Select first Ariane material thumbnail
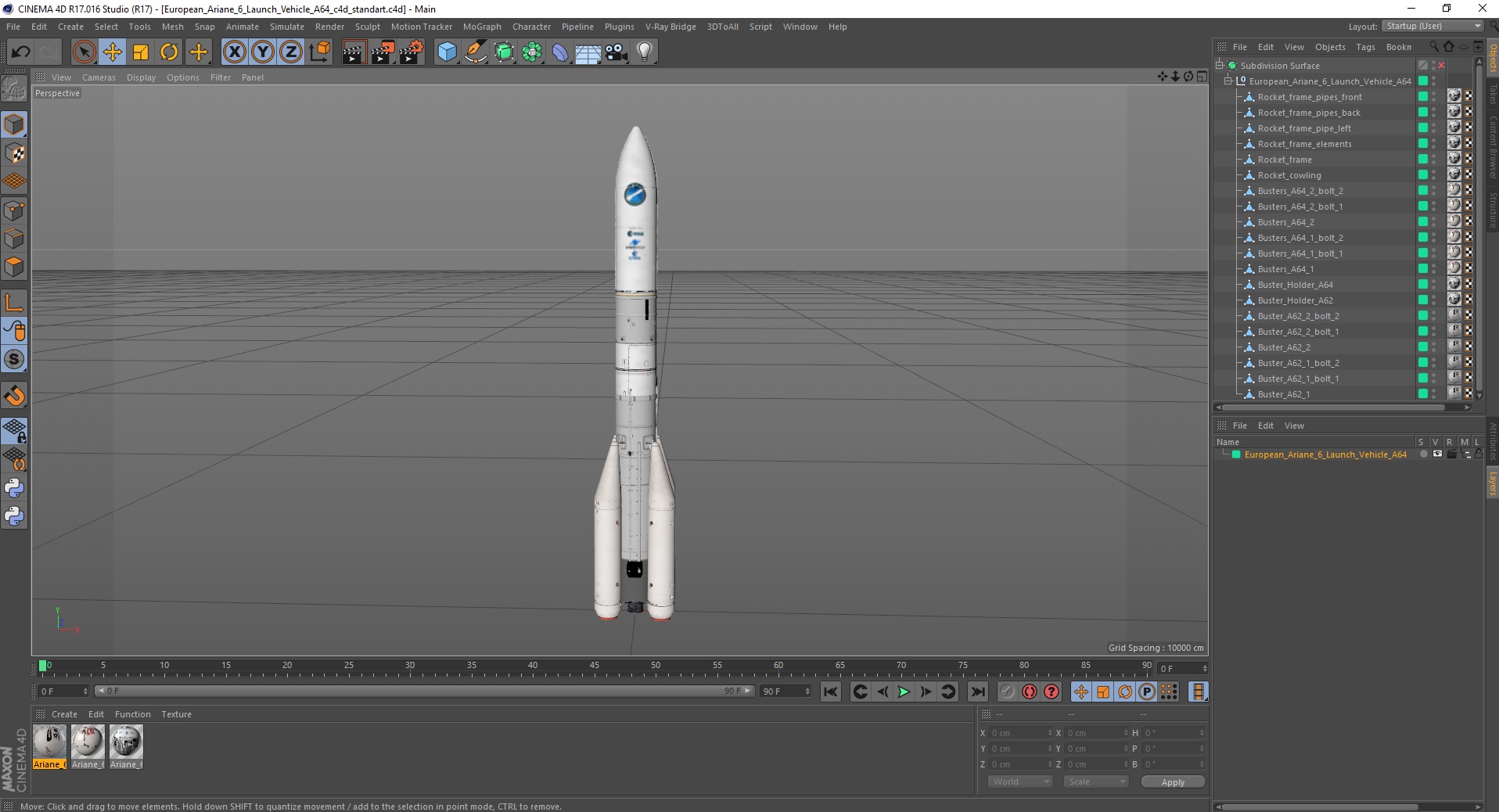This screenshot has width=1499, height=812. click(x=49, y=747)
